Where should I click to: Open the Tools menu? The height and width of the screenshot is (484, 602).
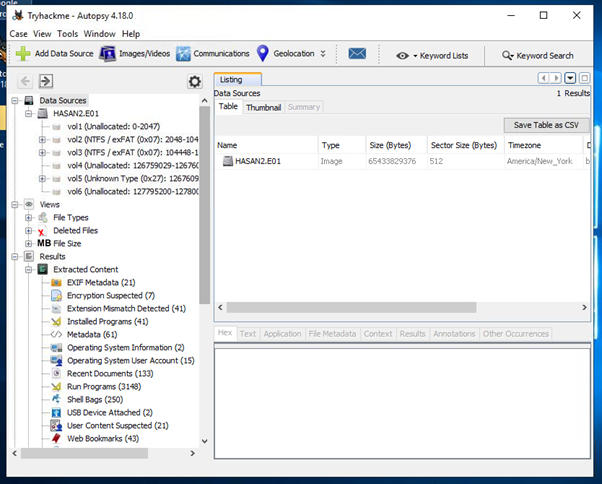[x=67, y=33]
